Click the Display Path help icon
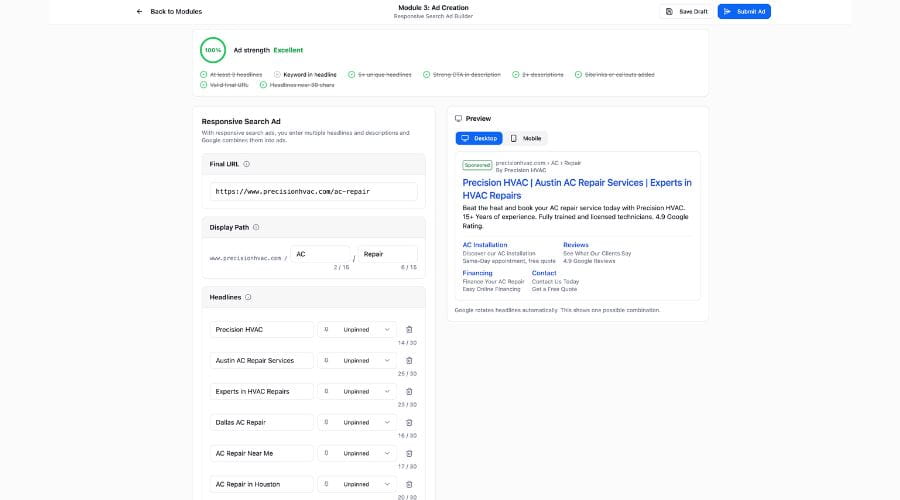Viewport: 900px width, 500px height. click(x=256, y=227)
